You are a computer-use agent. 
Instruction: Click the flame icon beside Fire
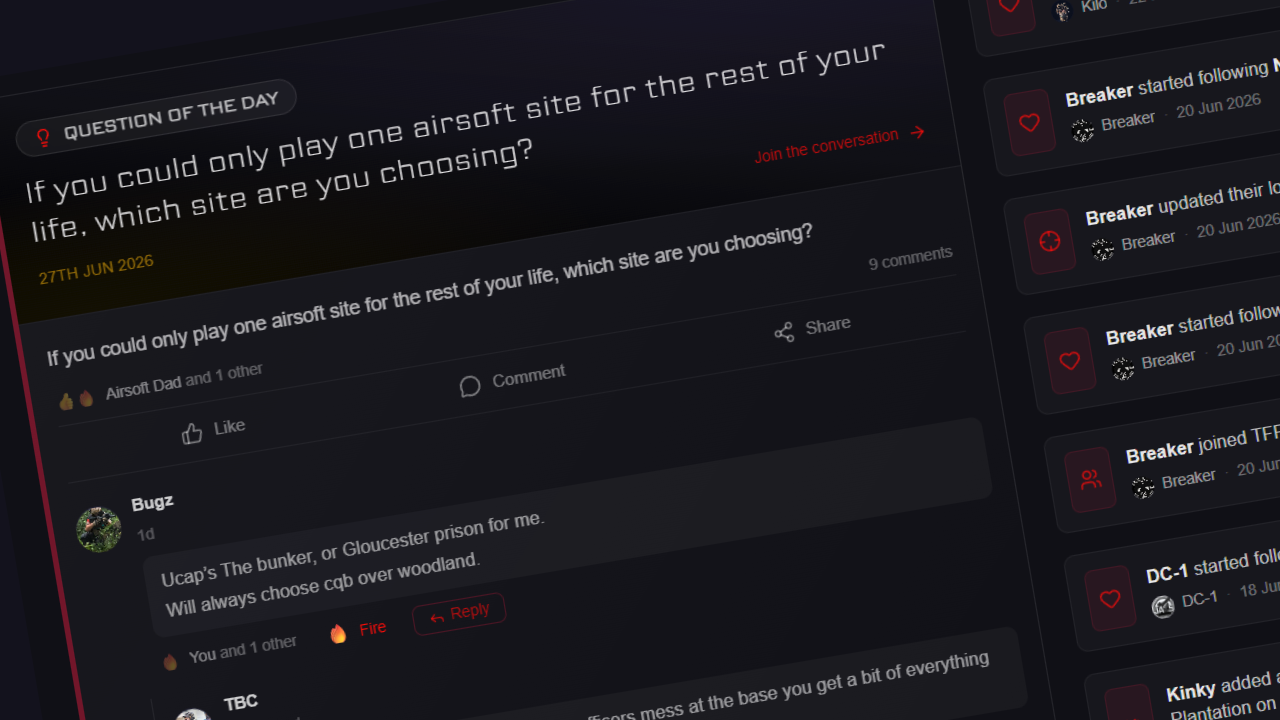coord(339,633)
